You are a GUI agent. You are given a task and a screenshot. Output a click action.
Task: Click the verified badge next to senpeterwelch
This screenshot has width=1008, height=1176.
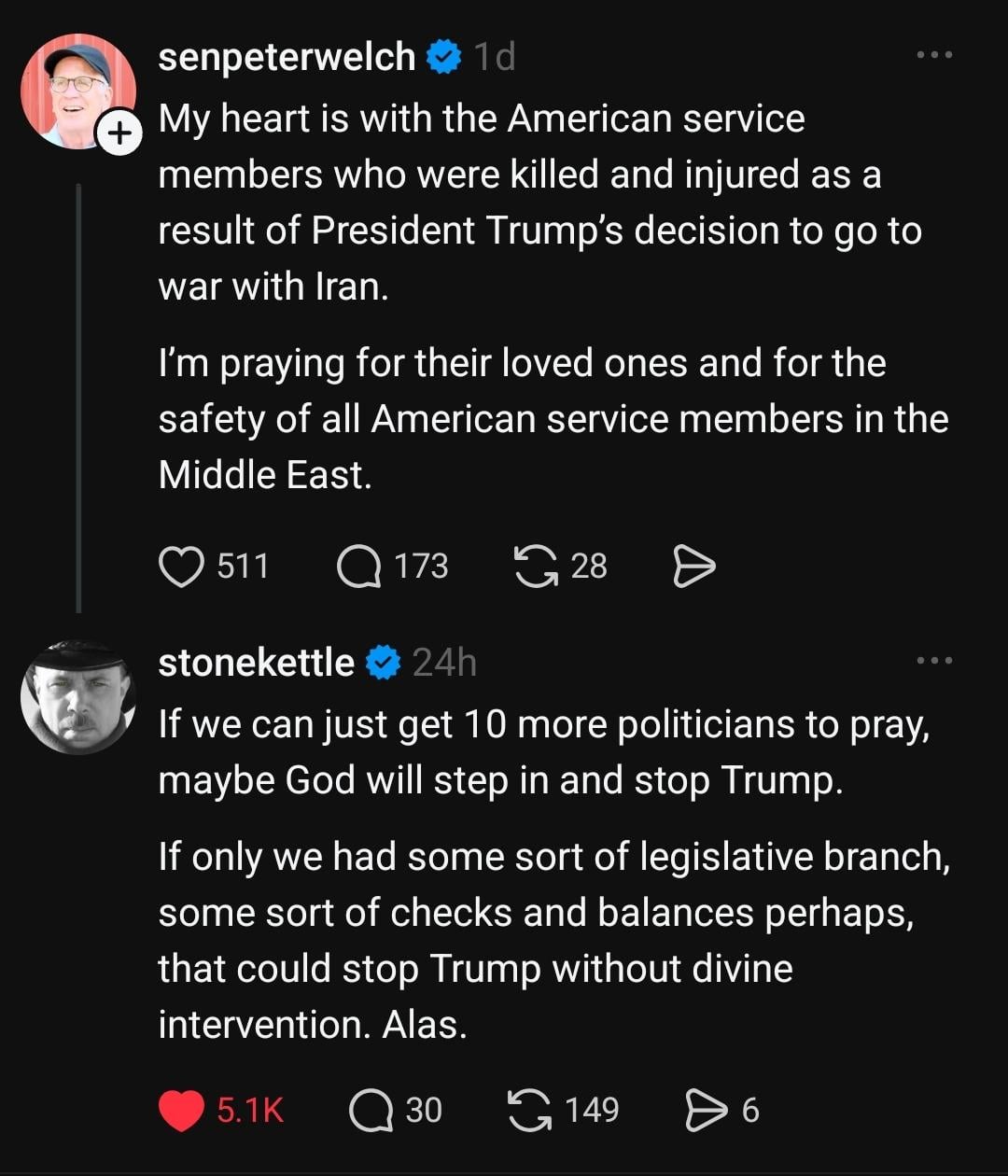tap(444, 58)
